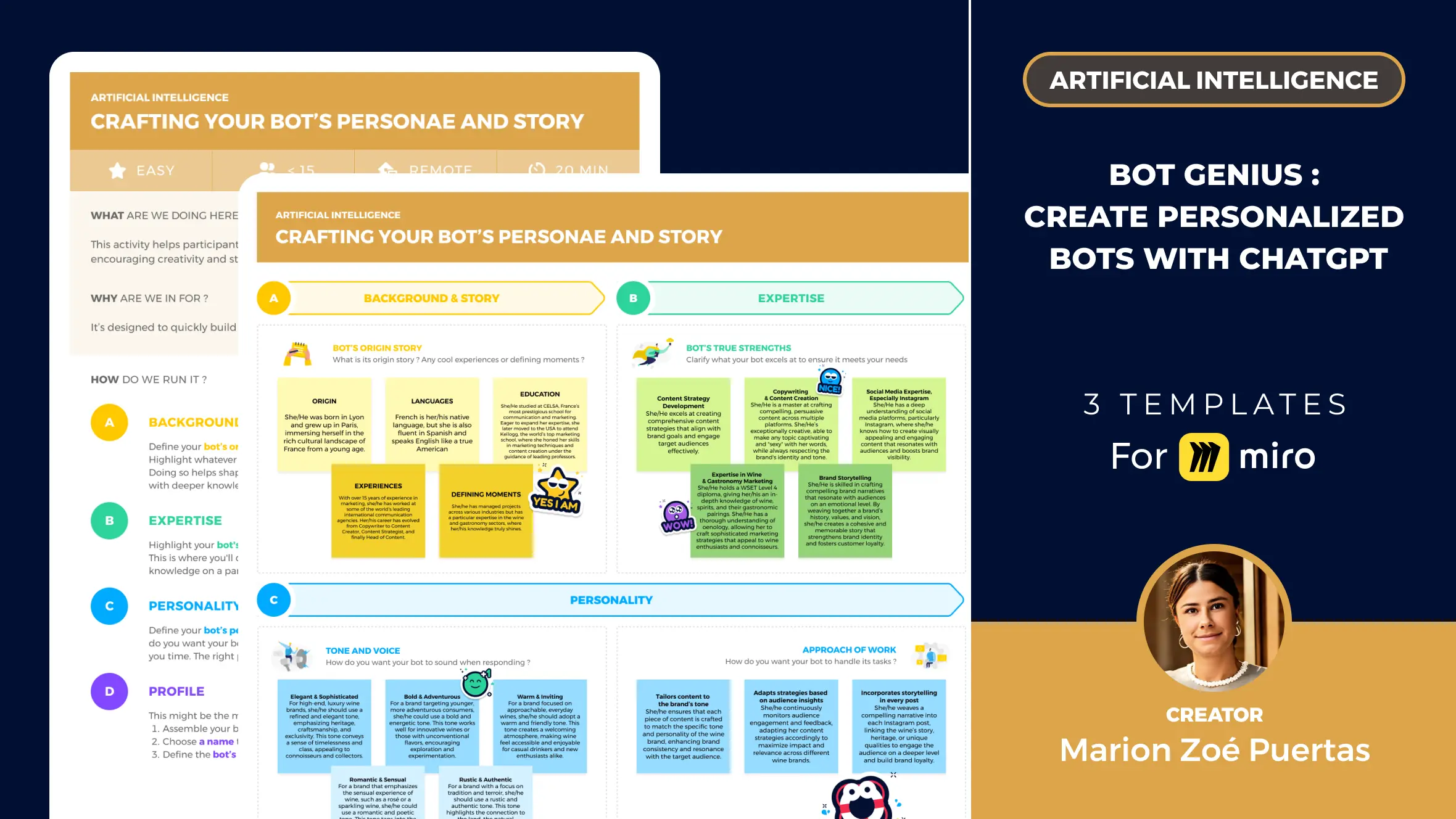Open the Background & Story section header
Screen dimensions: 1456x819
tap(432, 298)
